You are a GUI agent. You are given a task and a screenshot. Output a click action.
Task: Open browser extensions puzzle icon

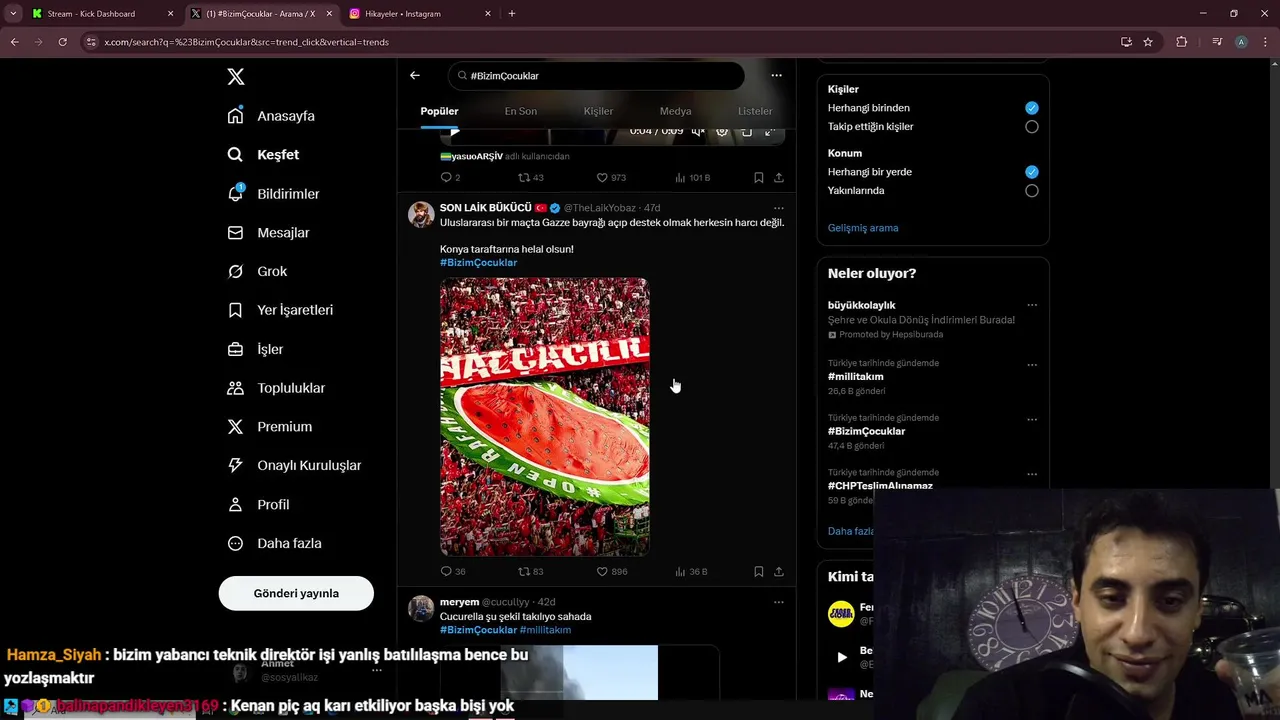coord(1182,42)
